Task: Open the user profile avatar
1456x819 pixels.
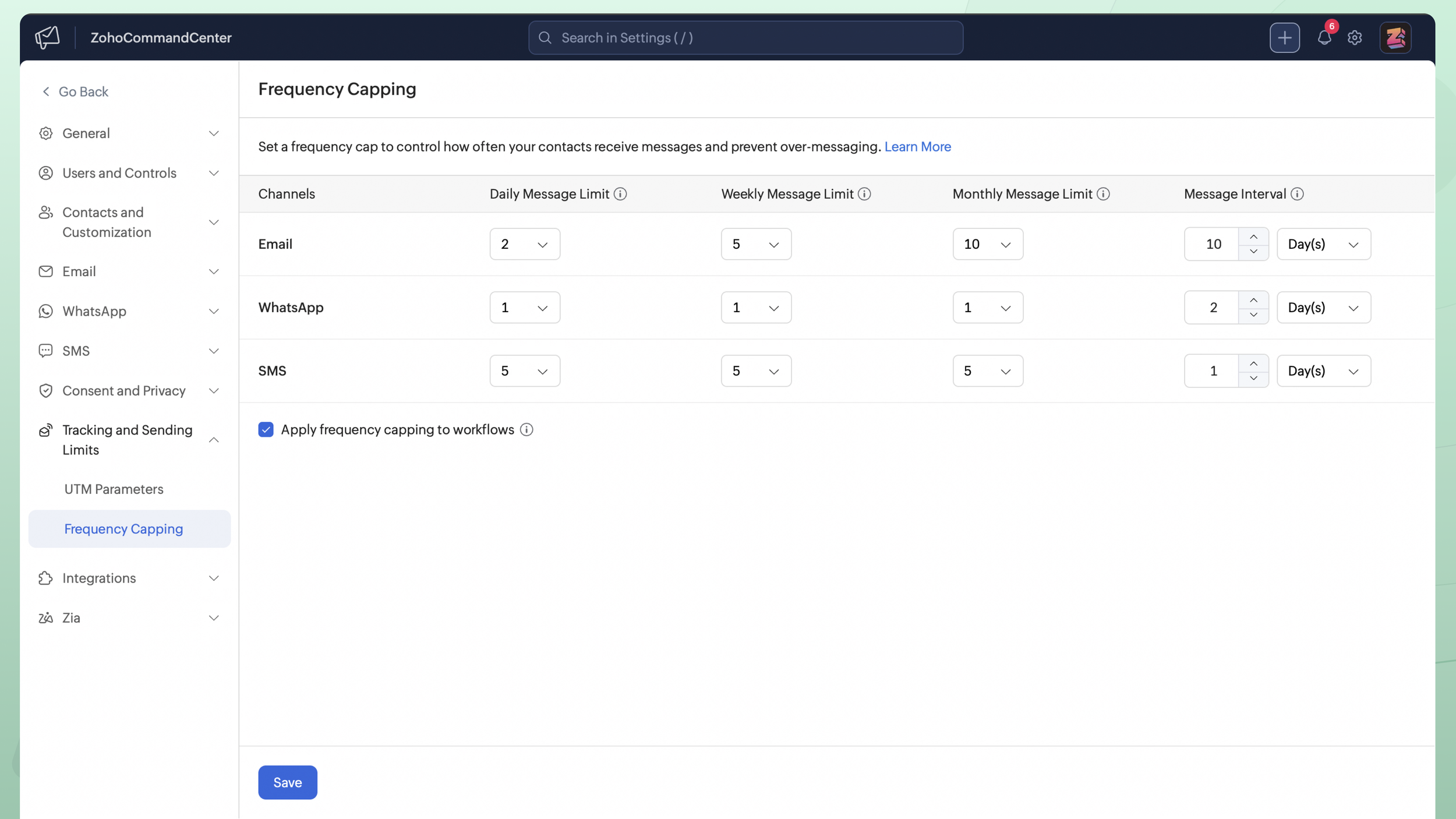Action: click(x=1395, y=38)
